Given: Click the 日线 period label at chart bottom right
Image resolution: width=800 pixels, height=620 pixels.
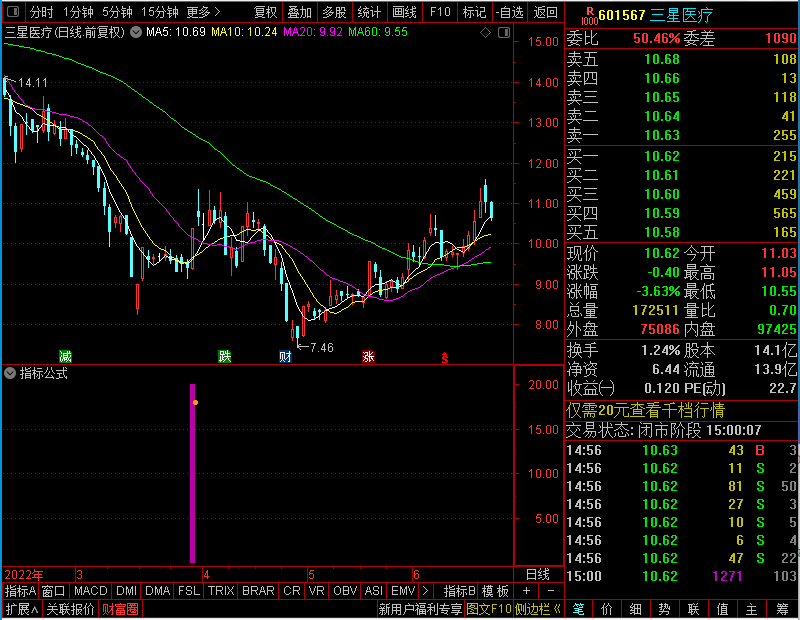Looking at the screenshot, I should coord(538,575).
